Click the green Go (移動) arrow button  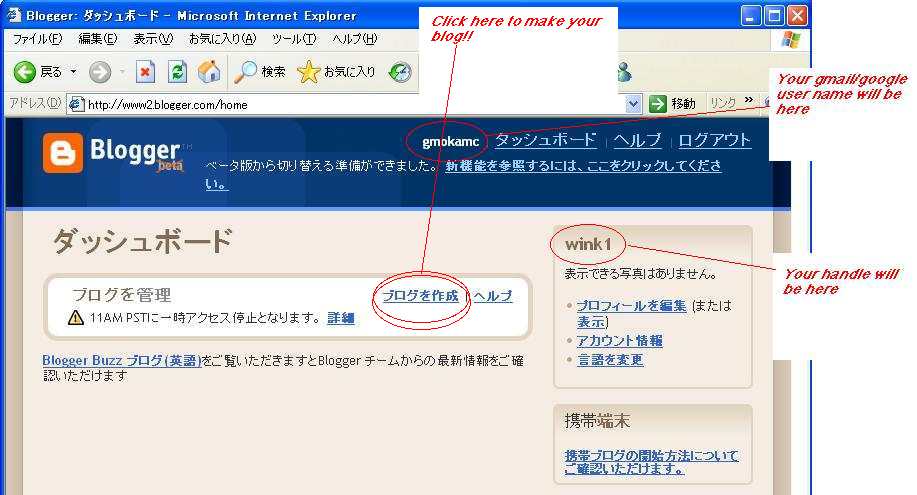[x=658, y=104]
